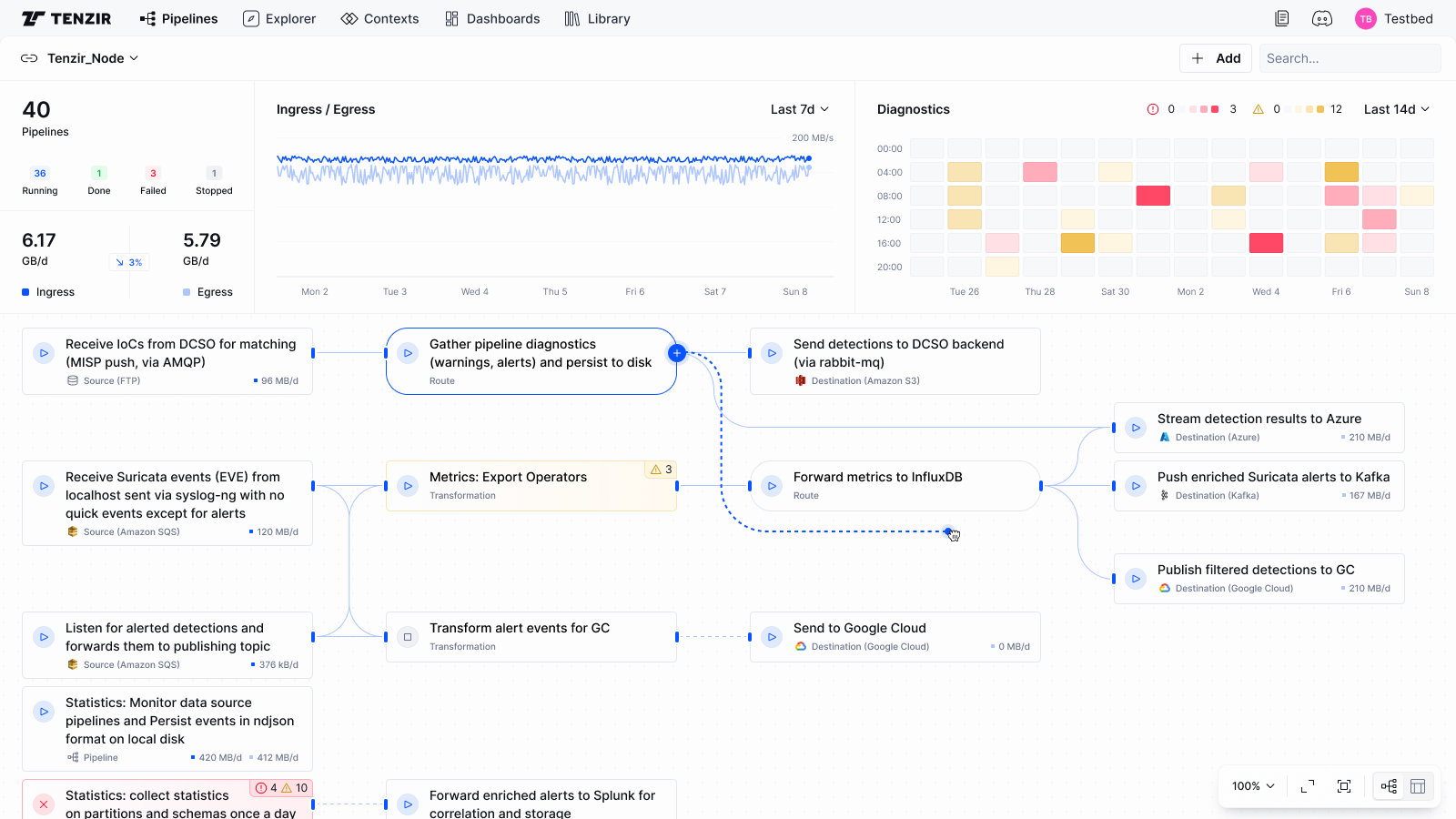Open the Discord community link

coord(1321,18)
